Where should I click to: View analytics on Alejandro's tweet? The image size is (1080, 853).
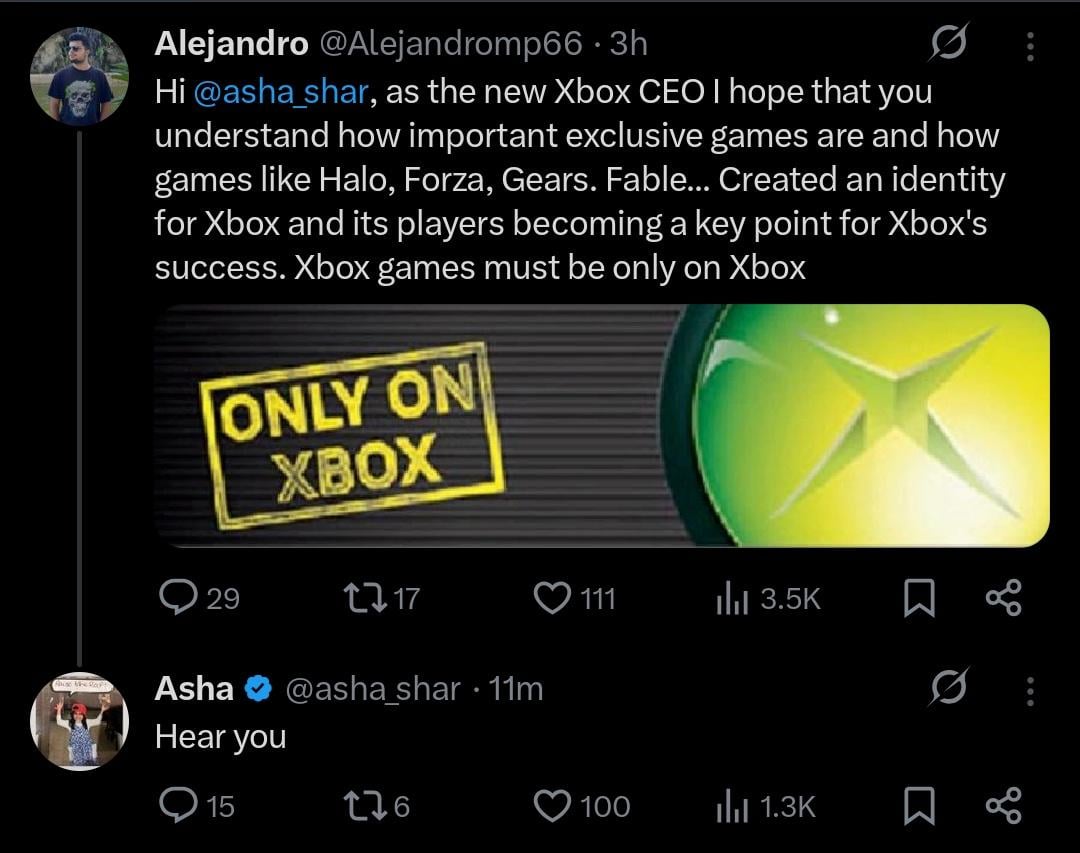coord(732,598)
